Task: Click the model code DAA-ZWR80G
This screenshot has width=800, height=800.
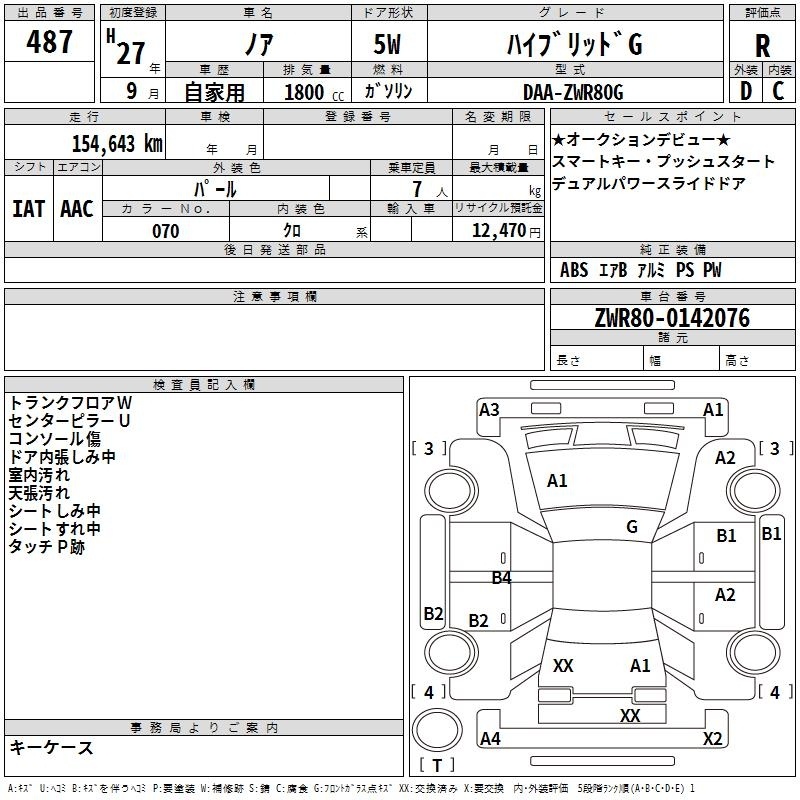Action: [x=573, y=92]
